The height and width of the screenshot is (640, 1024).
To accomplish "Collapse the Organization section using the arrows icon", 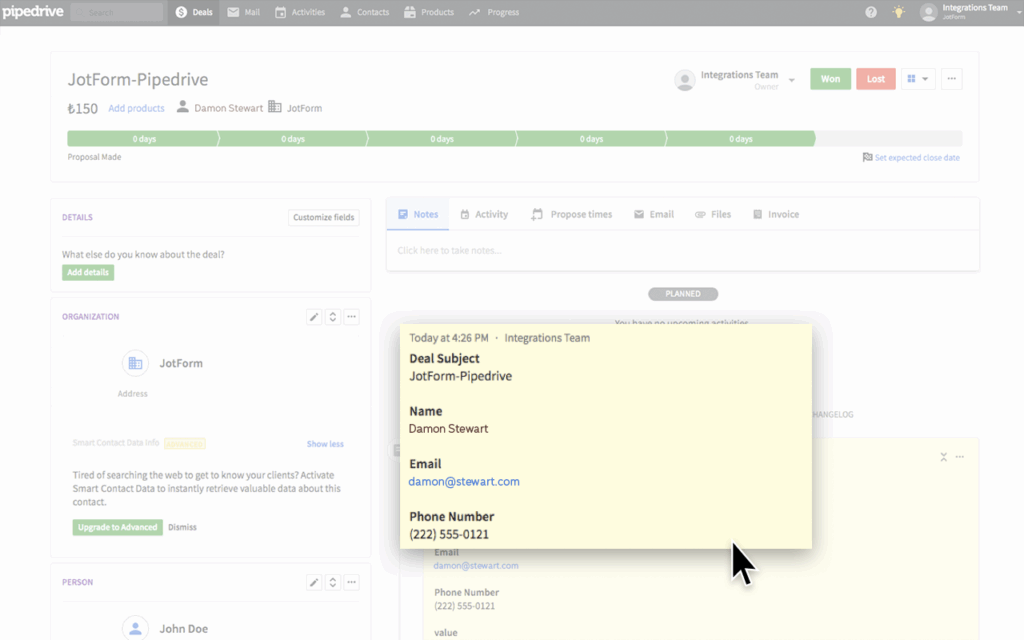I will [x=332, y=317].
